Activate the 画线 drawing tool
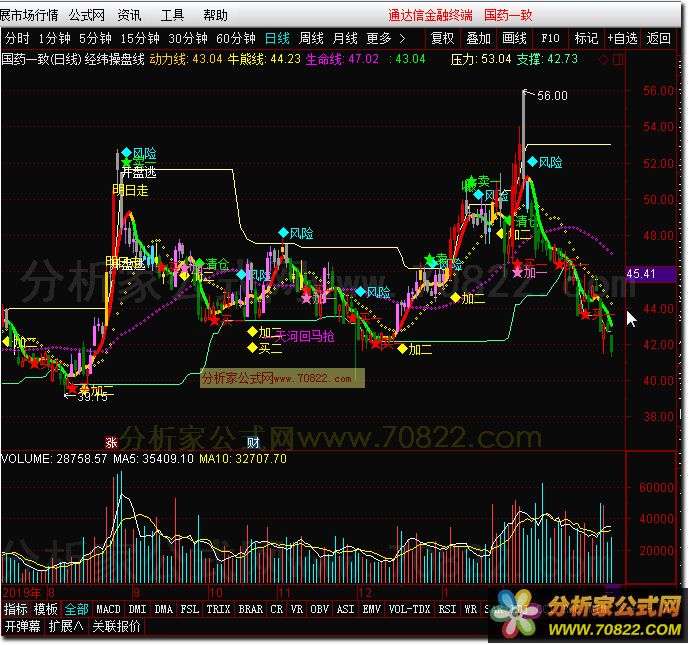The image size is (690, 645). click(514, 39)
